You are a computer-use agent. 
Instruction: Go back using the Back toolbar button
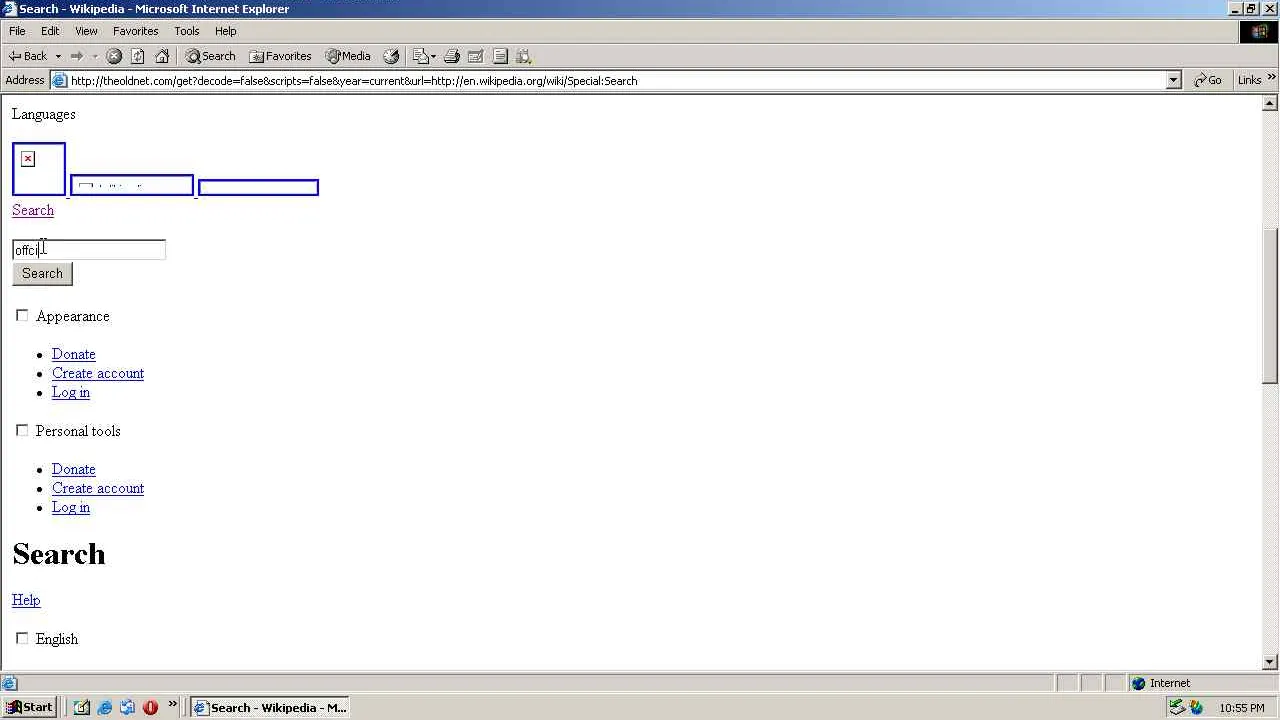point(27,56)
